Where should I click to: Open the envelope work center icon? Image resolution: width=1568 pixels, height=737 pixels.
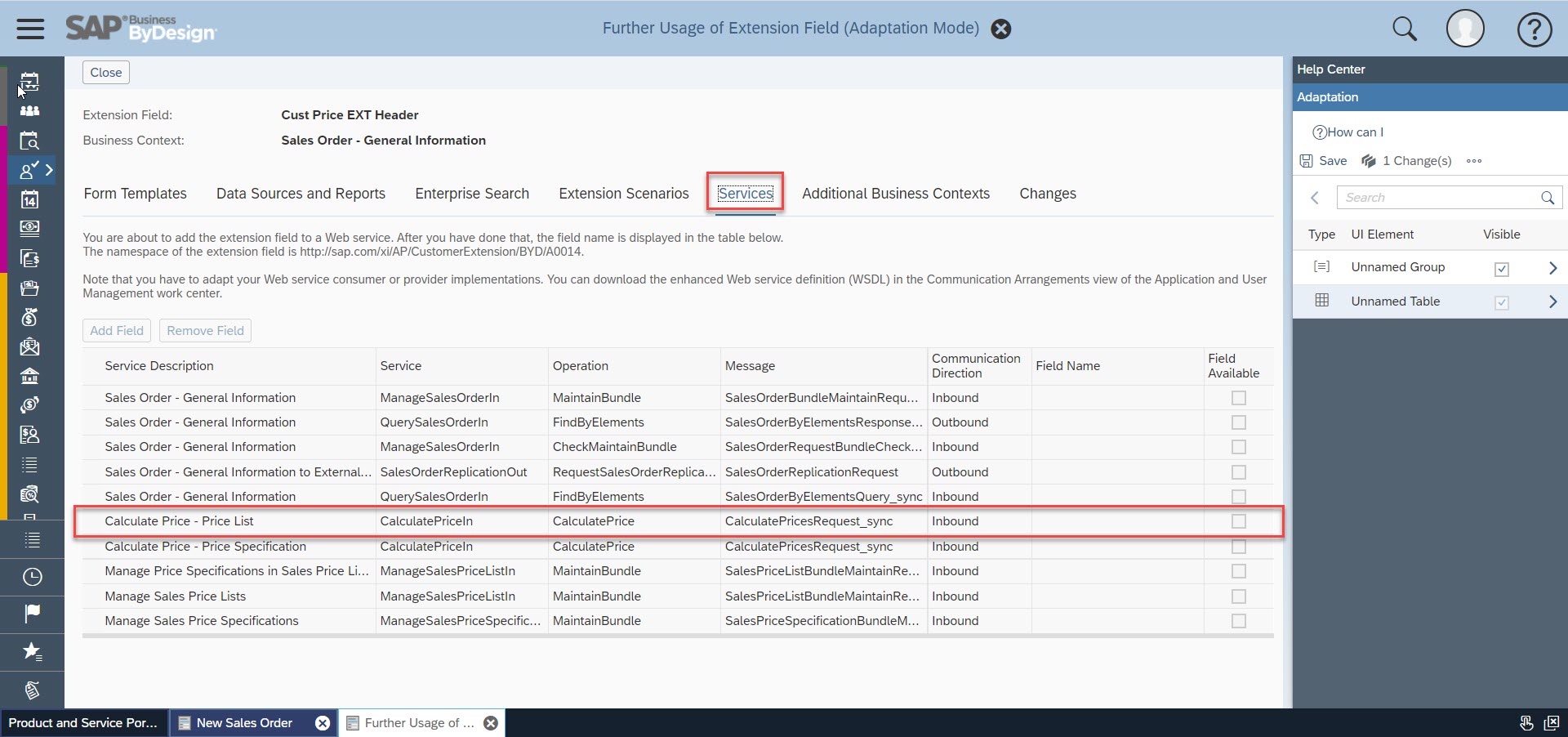[x=29, y=346]
